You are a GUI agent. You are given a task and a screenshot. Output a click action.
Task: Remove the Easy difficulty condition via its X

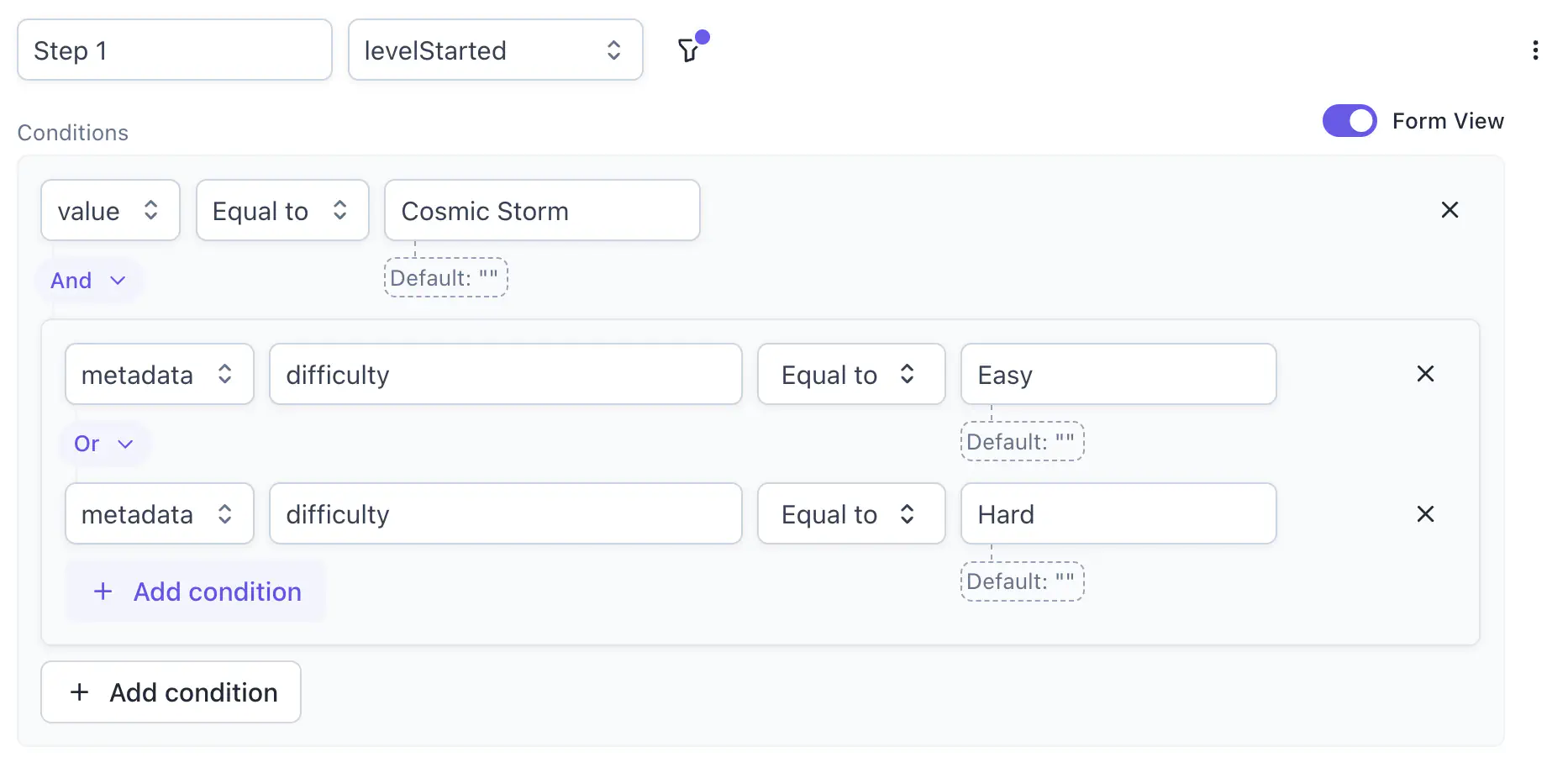pos(1425,374)
